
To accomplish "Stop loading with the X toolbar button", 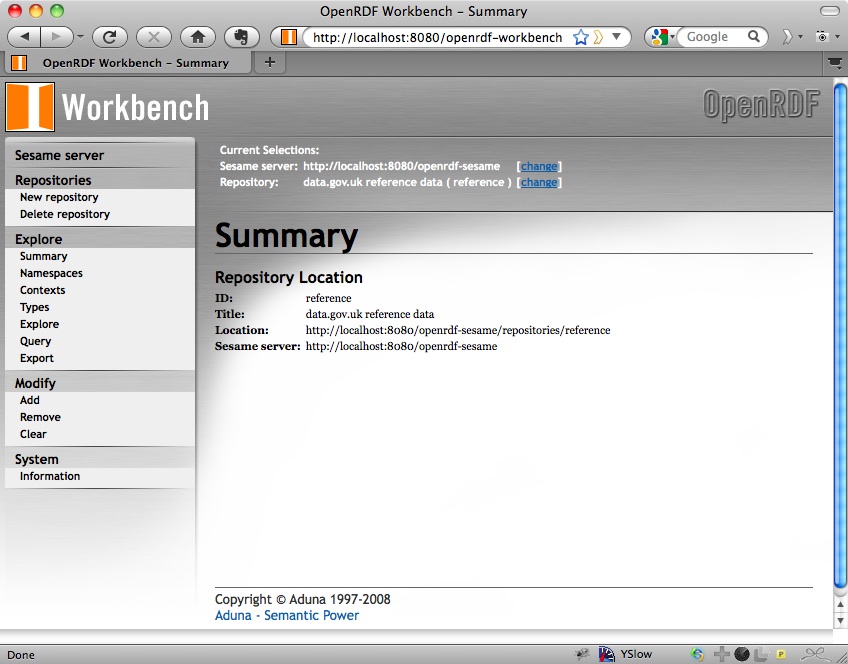I will click(x=154, y=37).
